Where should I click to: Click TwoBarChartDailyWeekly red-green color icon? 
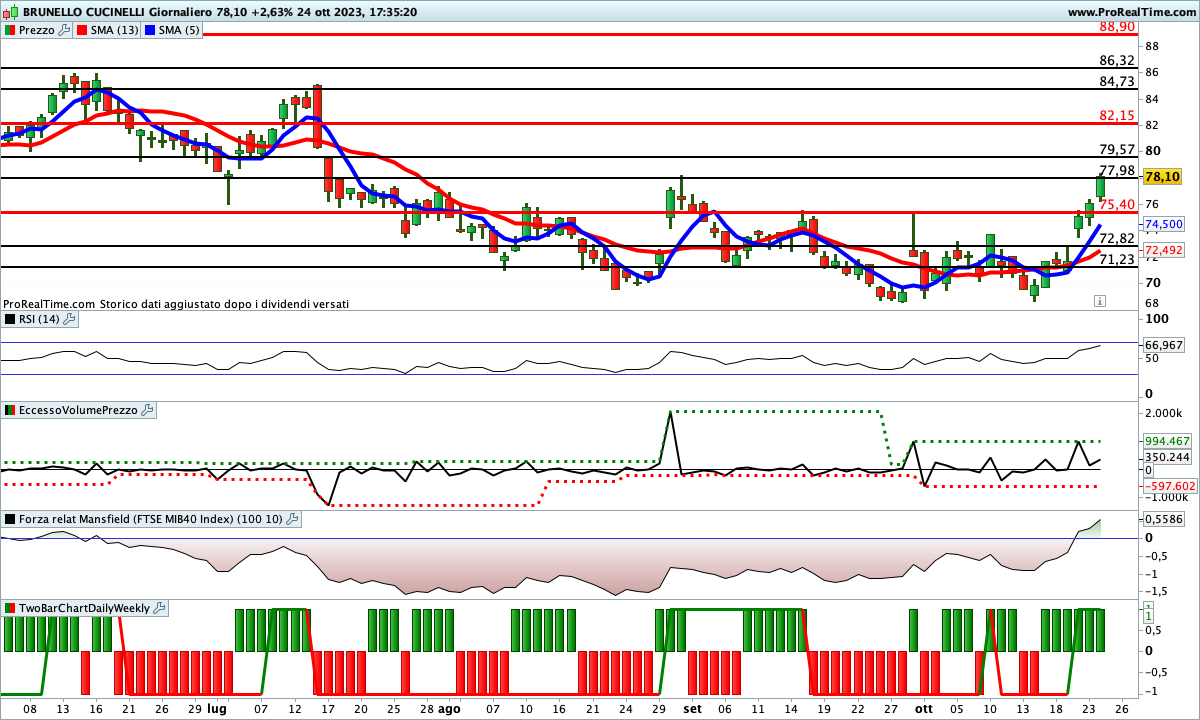pos(10,607)
